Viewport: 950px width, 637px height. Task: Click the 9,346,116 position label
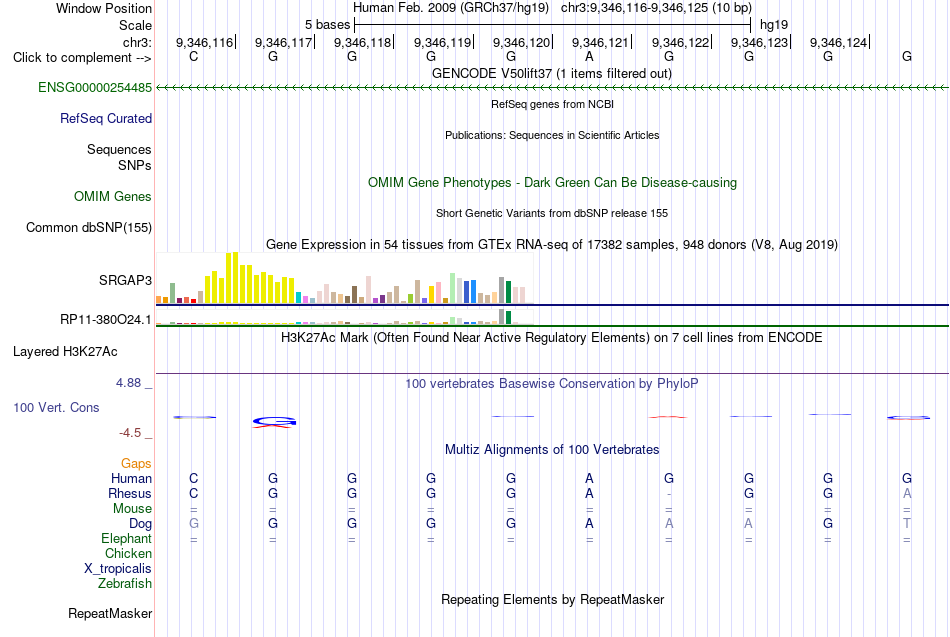[204, 42]
